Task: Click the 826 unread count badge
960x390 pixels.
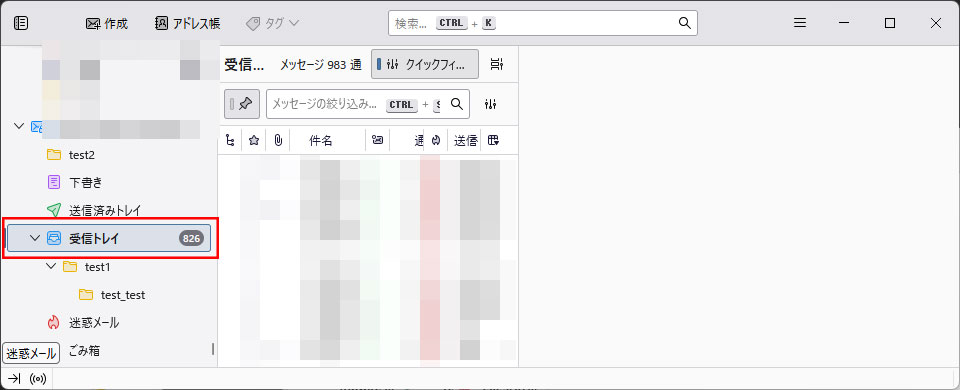Action: [192, 239]
